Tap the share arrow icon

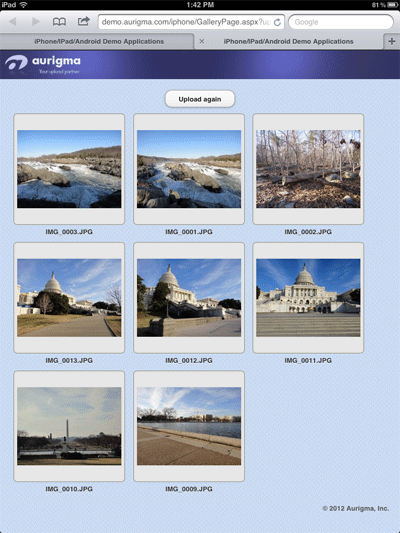click(x=83, y=21)
